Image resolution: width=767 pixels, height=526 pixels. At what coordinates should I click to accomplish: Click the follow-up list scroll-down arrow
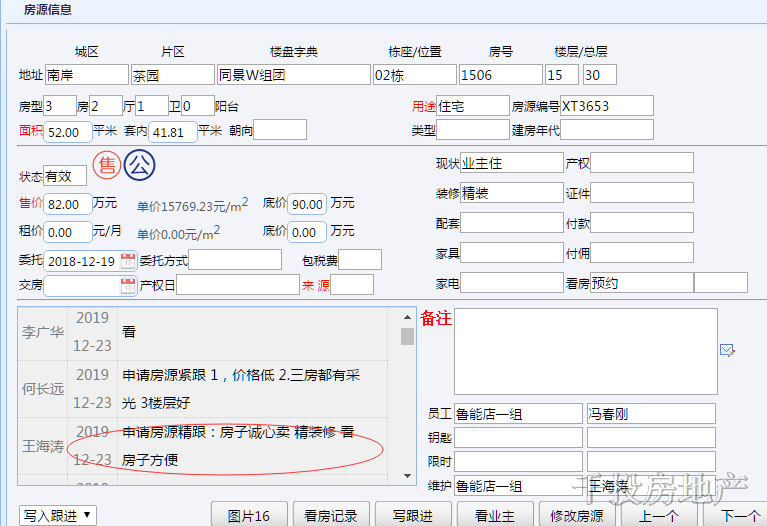point(407,475)
